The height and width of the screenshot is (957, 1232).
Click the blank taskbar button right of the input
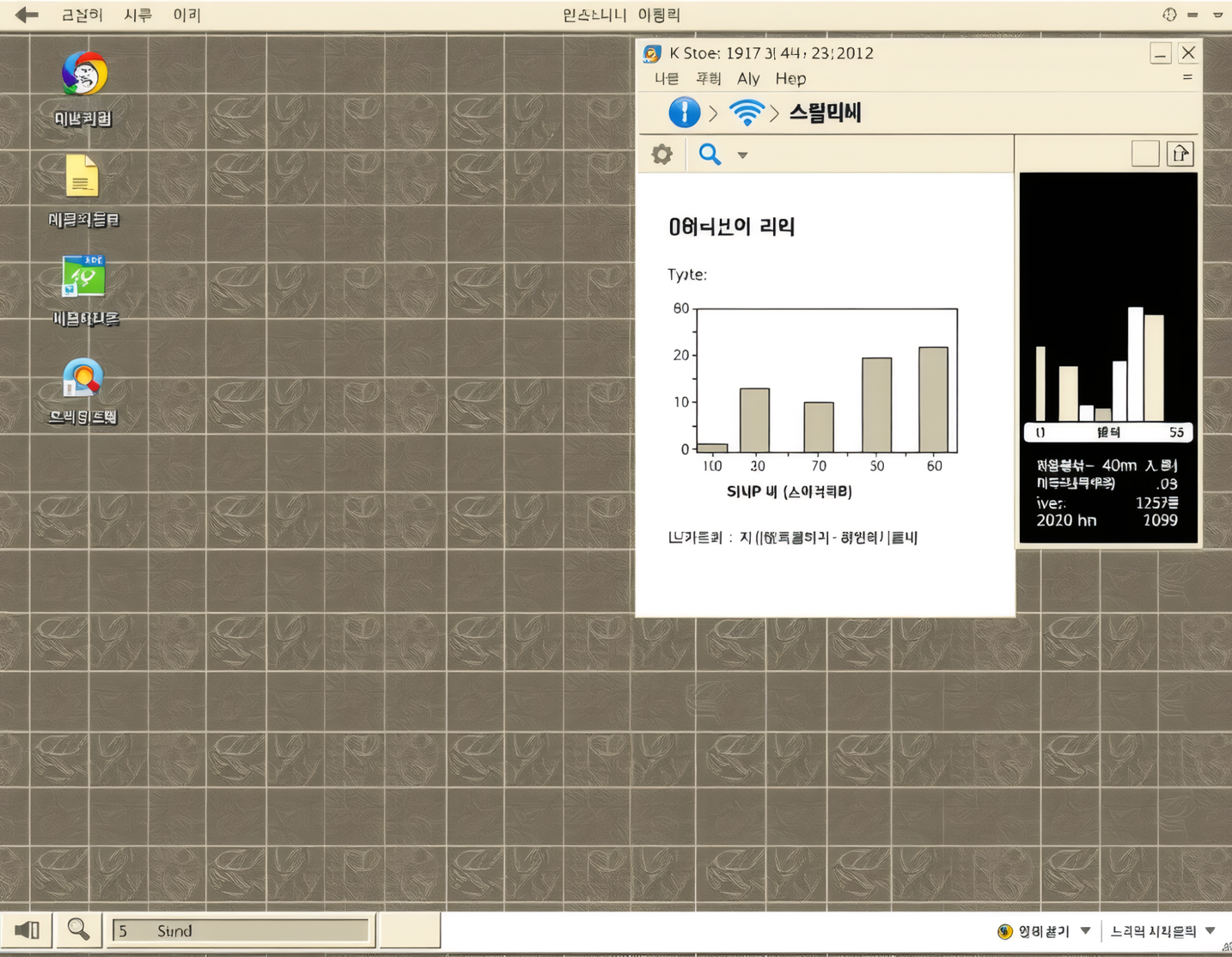pos(410,930)
